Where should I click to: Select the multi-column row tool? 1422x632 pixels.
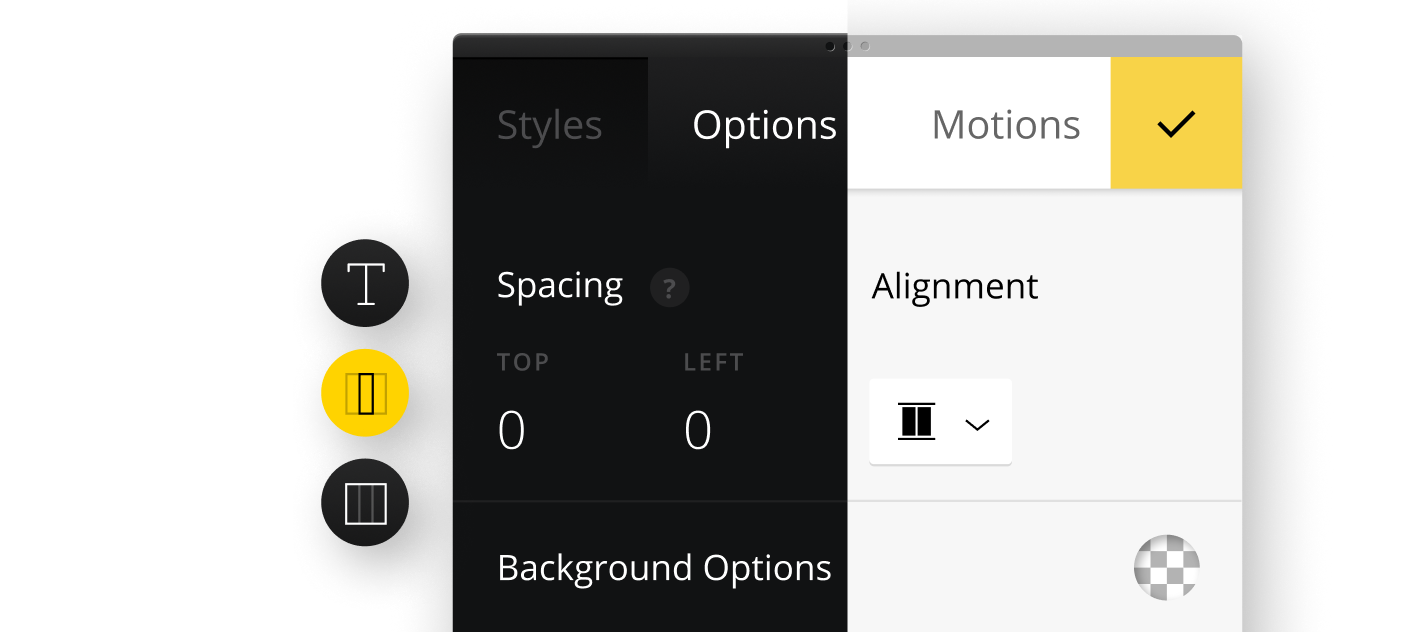point(365,502)
